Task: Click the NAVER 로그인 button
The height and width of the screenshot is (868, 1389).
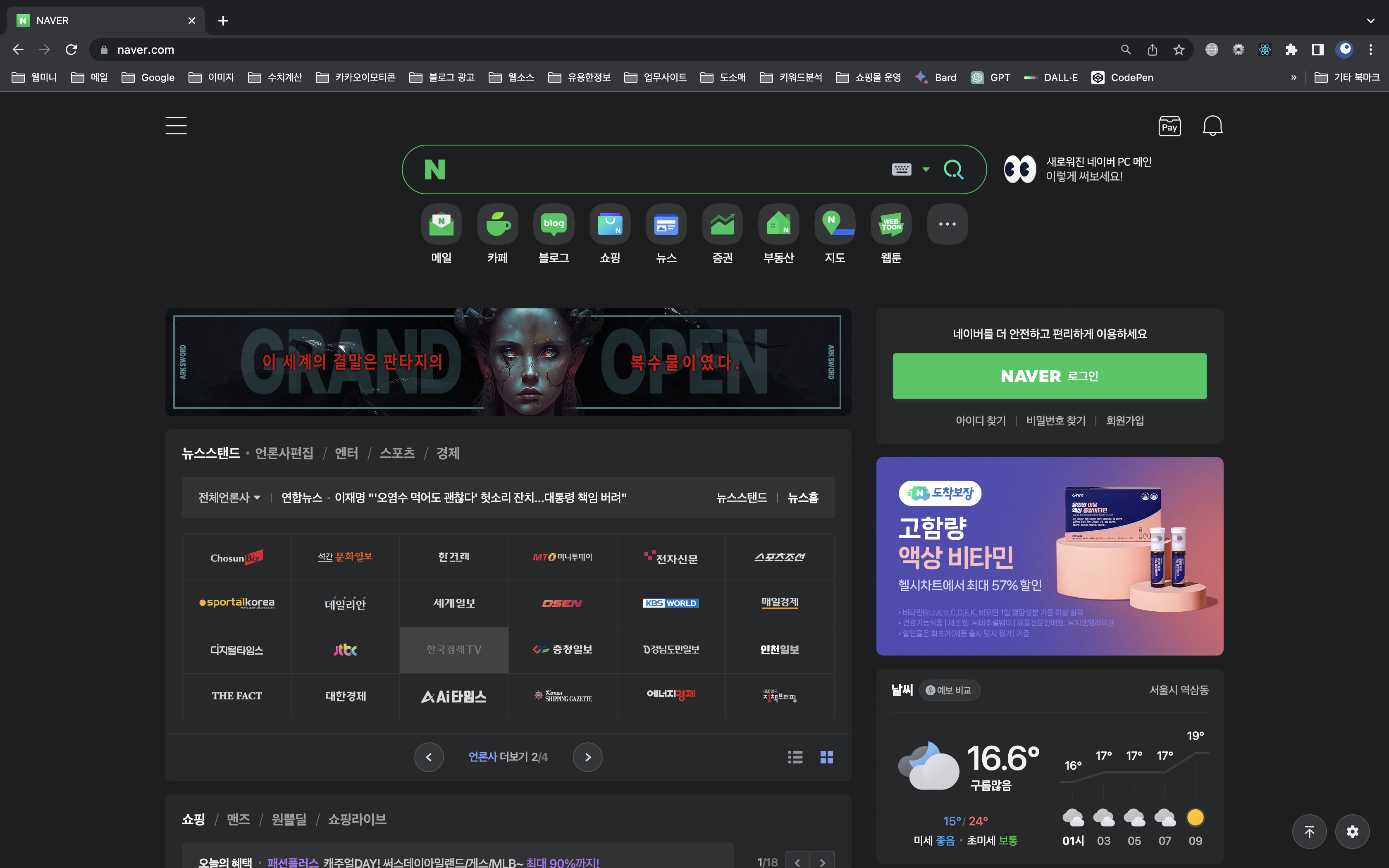Action: coord(1049,376)
